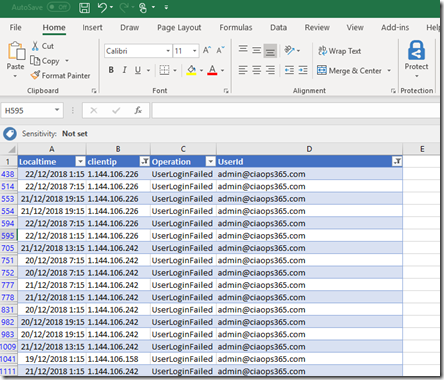Click Align Left icon

click(x=243, y=70)
